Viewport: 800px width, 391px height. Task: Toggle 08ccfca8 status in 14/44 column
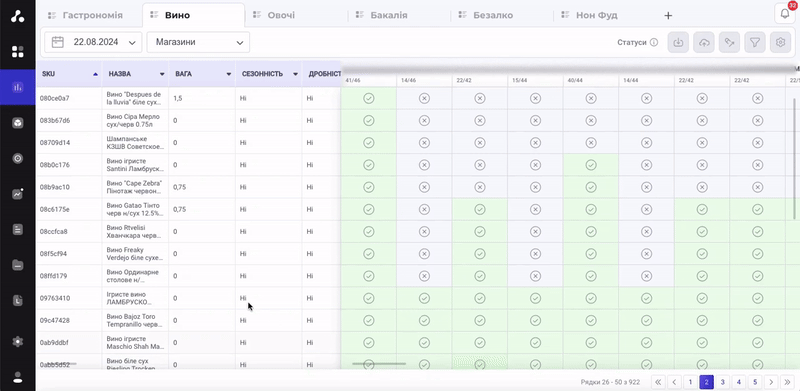coord(646,231)
